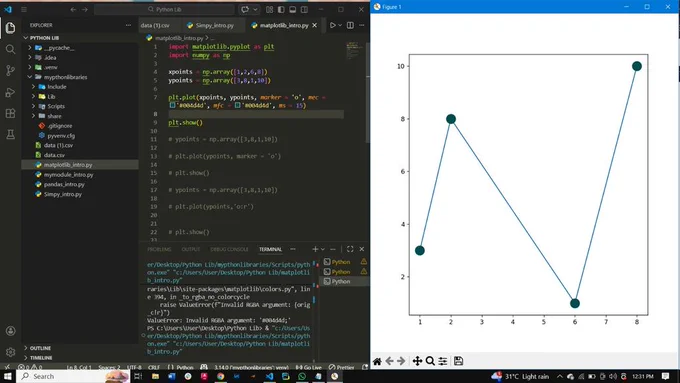The height and width of the screenshot is (383, 680).
Task: Go back to previous view in Figure 1
Action: [x=389, y=361]
